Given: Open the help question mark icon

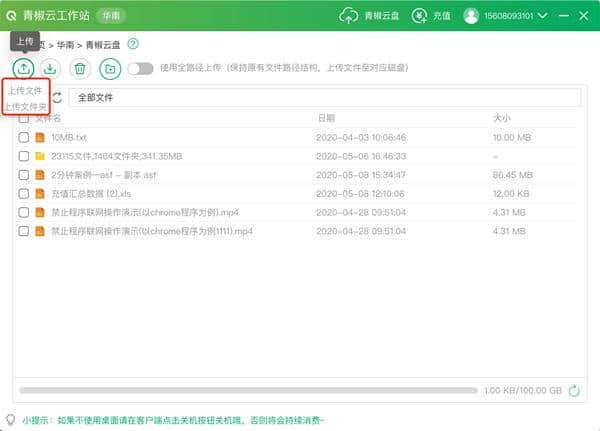Looking at the screenshot, I should (133, 44).
